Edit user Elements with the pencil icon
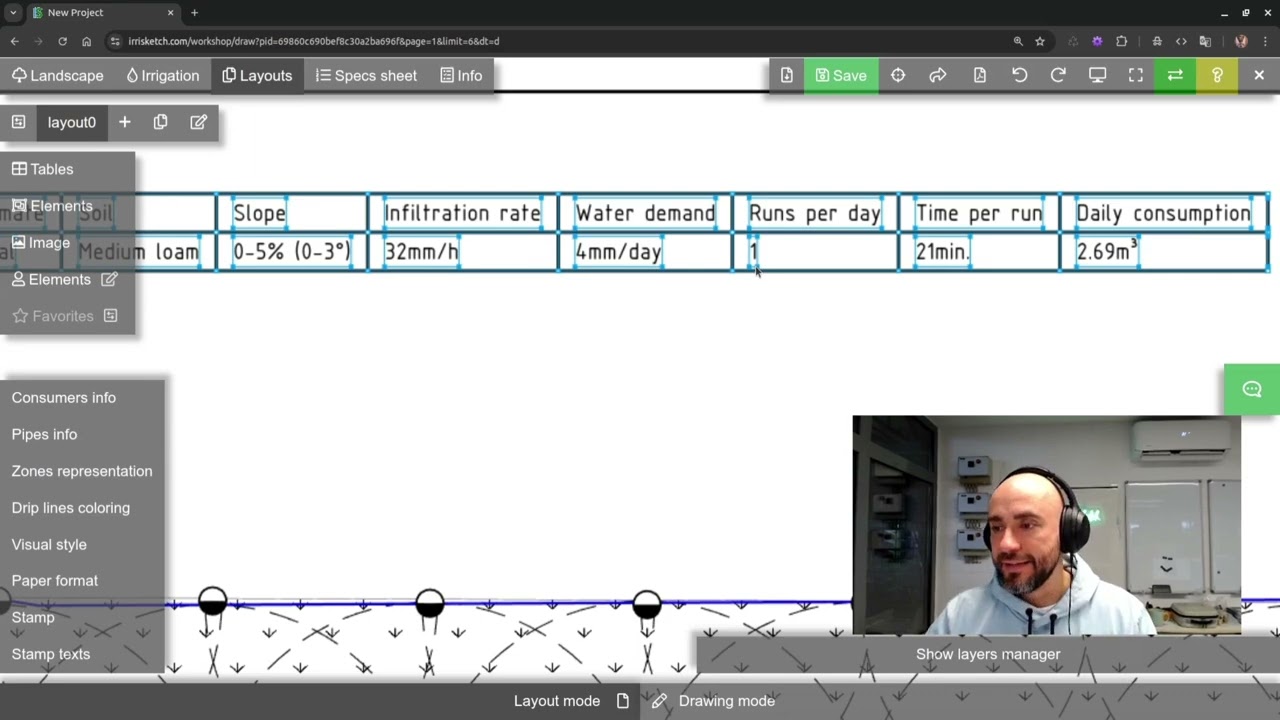Screen dimensions: 1280x720 pos(109,279)
